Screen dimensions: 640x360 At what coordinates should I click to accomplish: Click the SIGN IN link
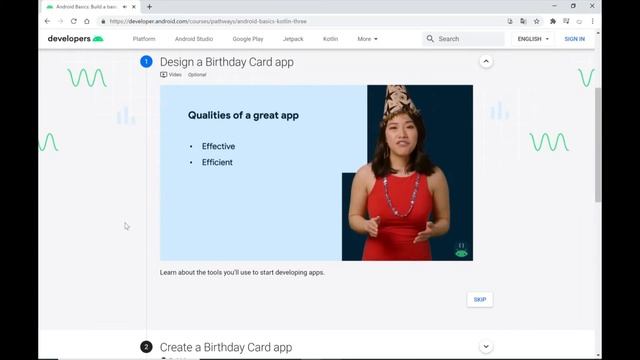click(x=574, y=39)
